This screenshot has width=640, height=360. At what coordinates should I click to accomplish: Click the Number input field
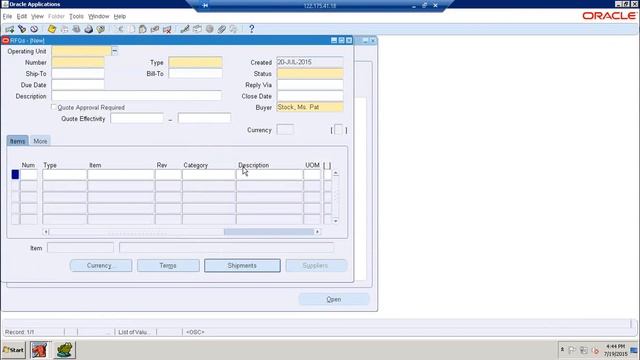tap(78, 62)
